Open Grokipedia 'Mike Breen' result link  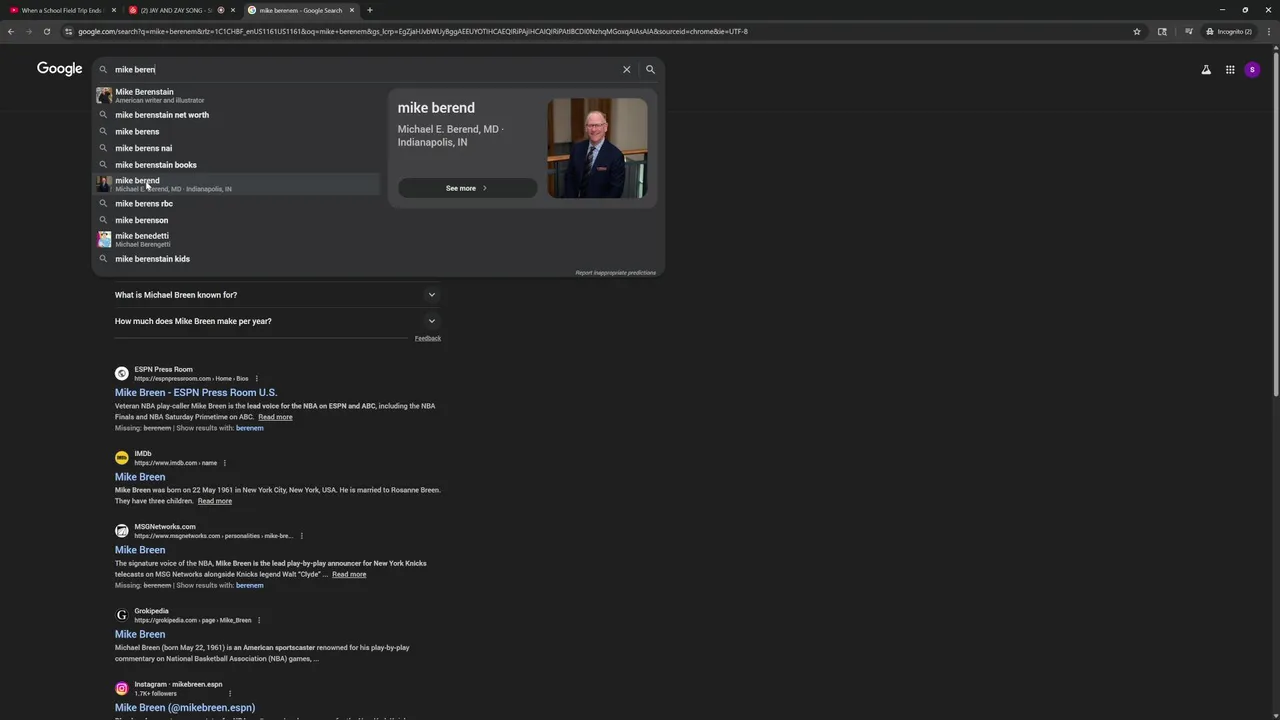click(140, 634)
